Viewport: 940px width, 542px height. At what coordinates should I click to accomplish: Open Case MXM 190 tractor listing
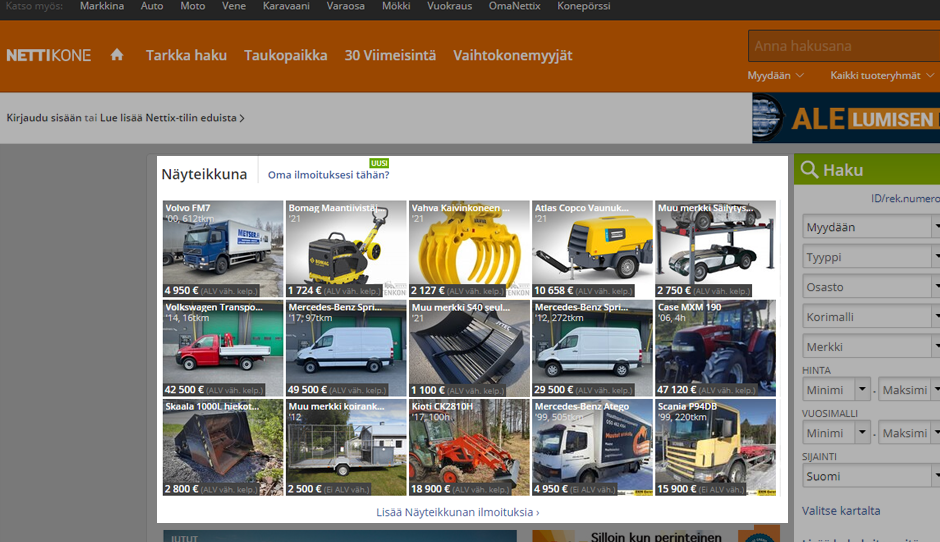[715, 348]
